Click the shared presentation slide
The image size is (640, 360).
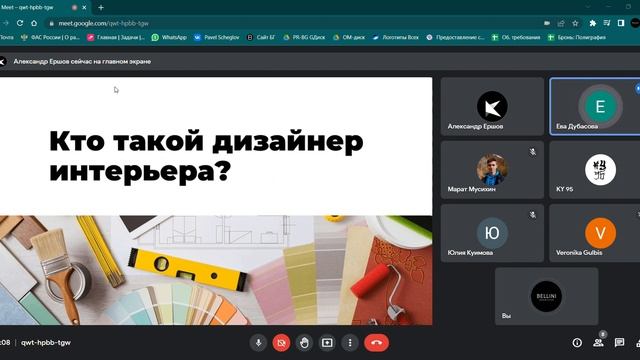point(216,201)
